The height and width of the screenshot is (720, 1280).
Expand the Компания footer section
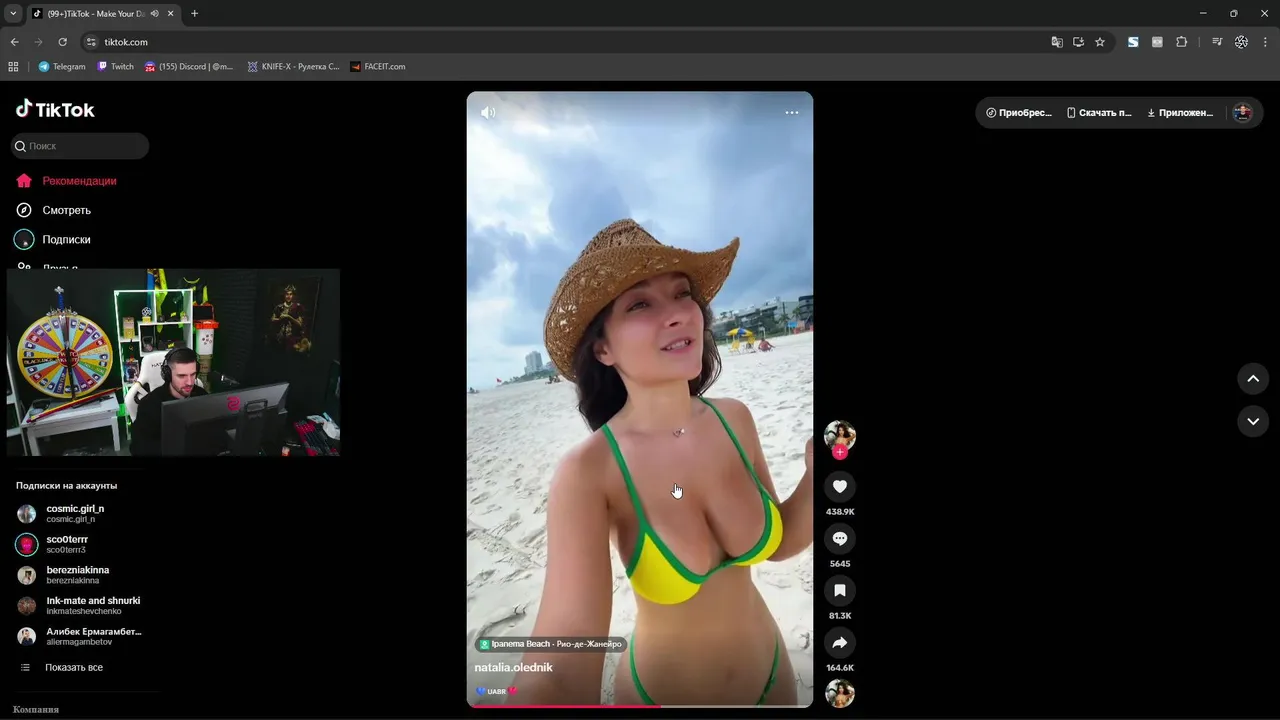pyautogui.click(x=36, y=709)
